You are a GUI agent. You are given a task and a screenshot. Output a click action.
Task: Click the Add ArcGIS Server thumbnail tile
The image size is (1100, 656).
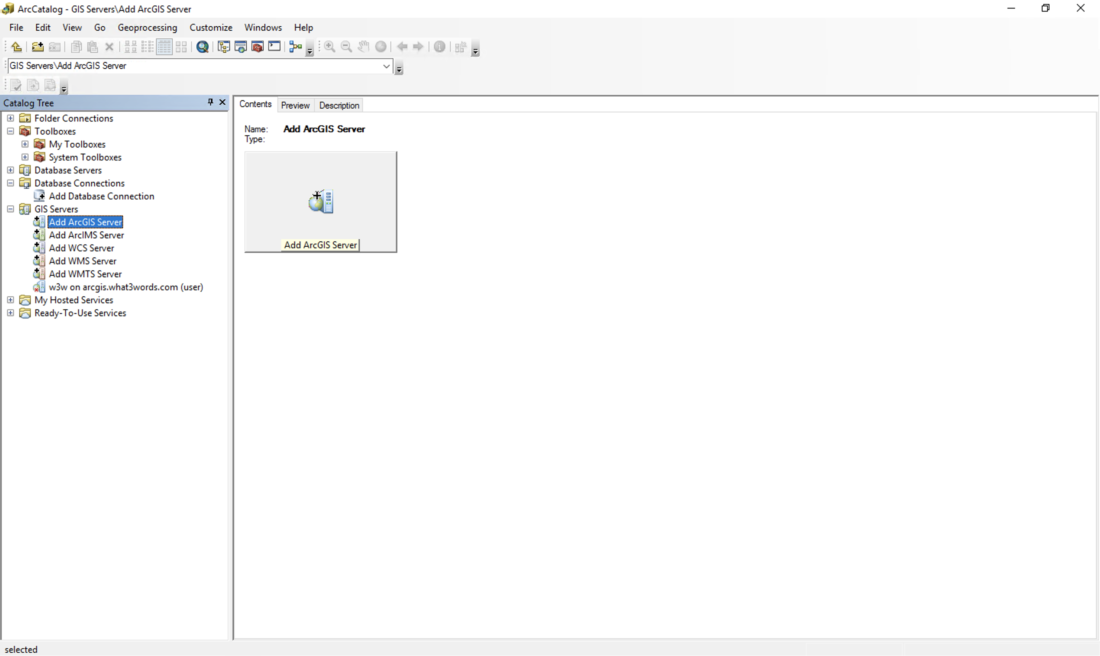point(321,202)
